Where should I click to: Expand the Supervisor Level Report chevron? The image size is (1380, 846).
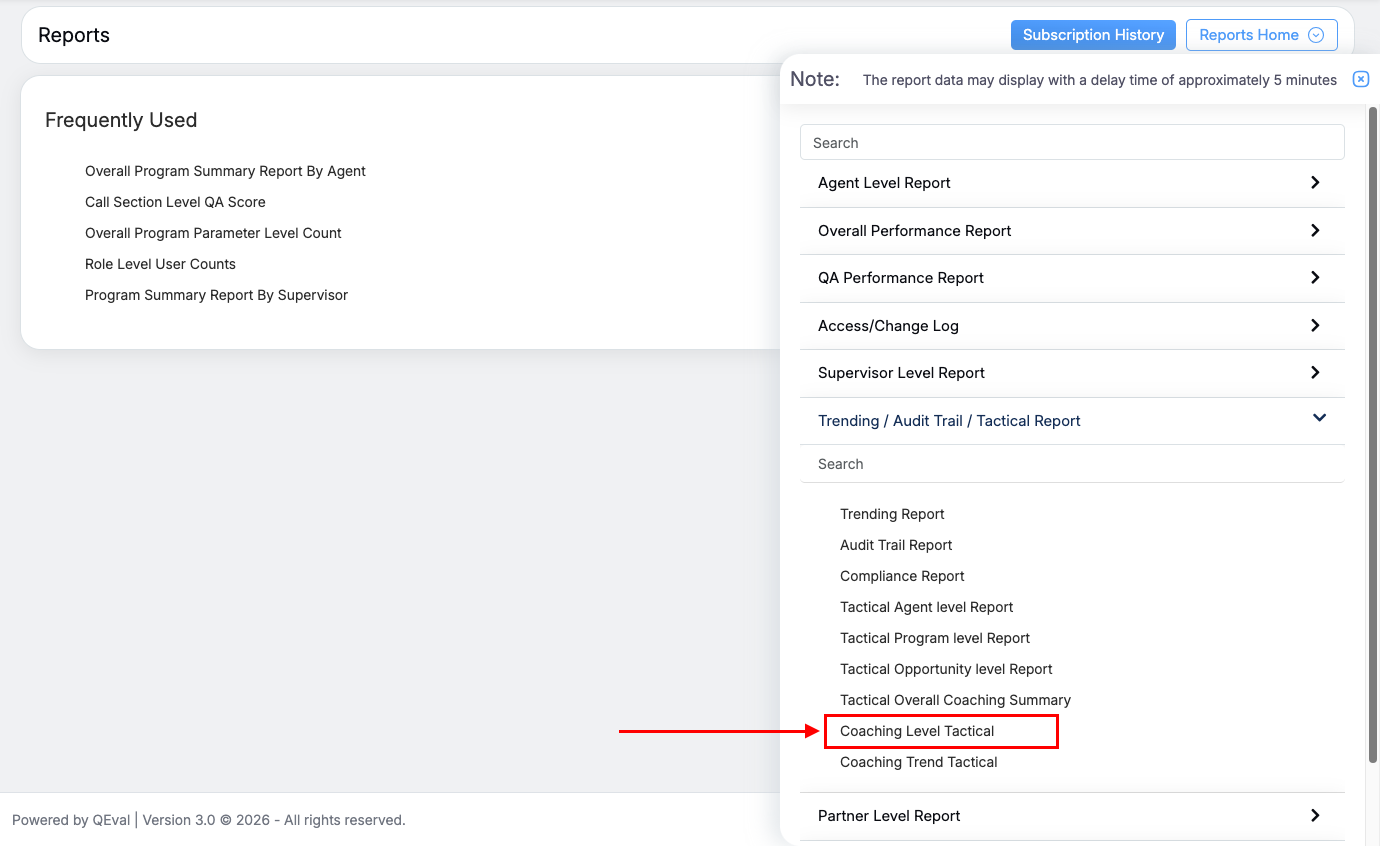point(1314,373)
